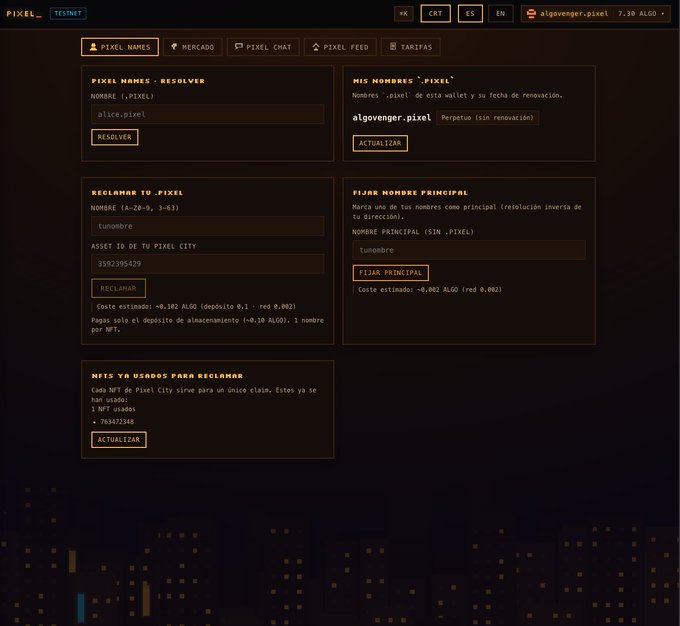Click the Mis Nombres `.pixel` heading
Screen dimensions: 680x626
pyautogui.click(x=403, y=81)
